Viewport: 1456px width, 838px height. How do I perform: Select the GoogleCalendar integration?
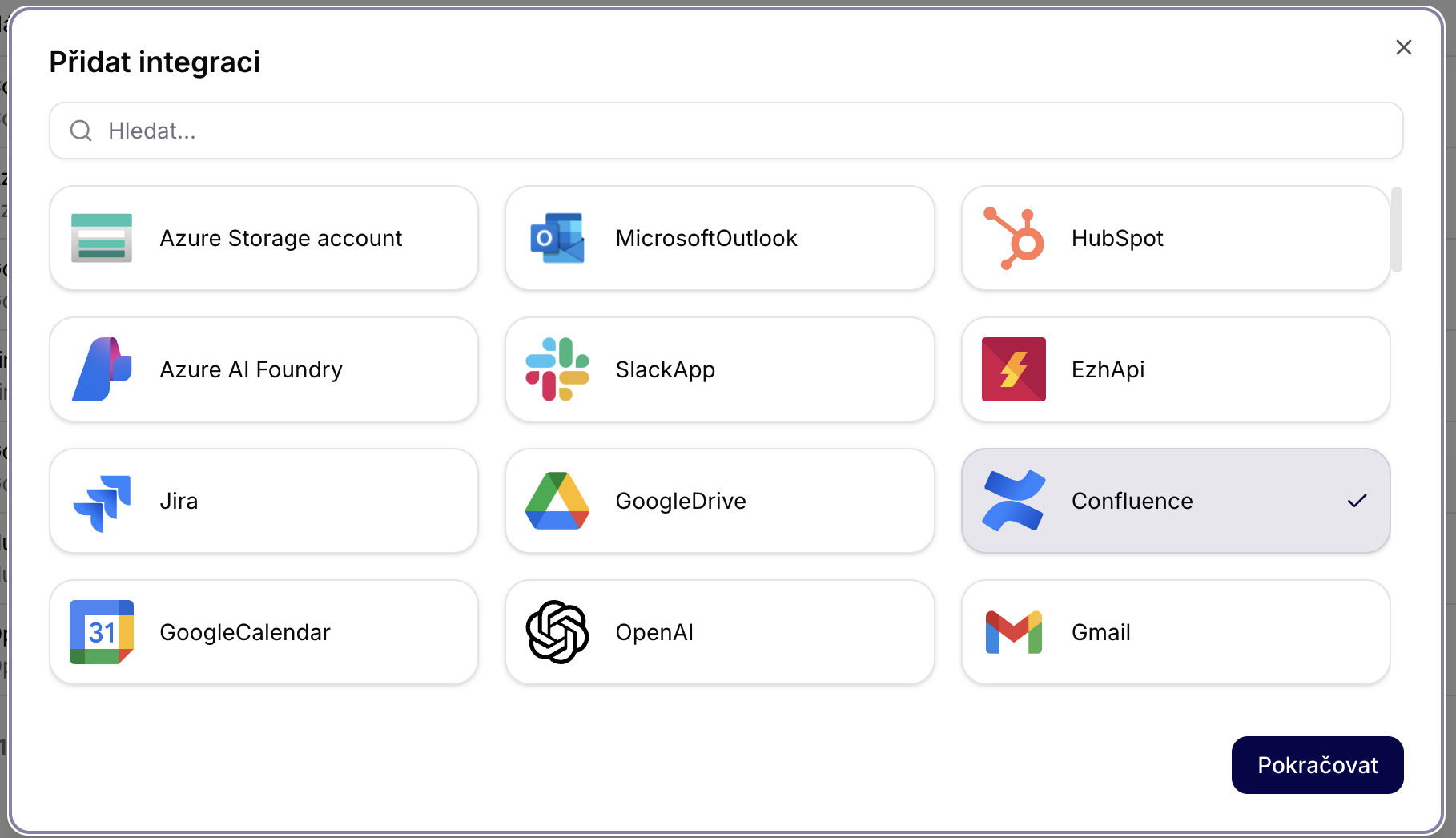264,632
